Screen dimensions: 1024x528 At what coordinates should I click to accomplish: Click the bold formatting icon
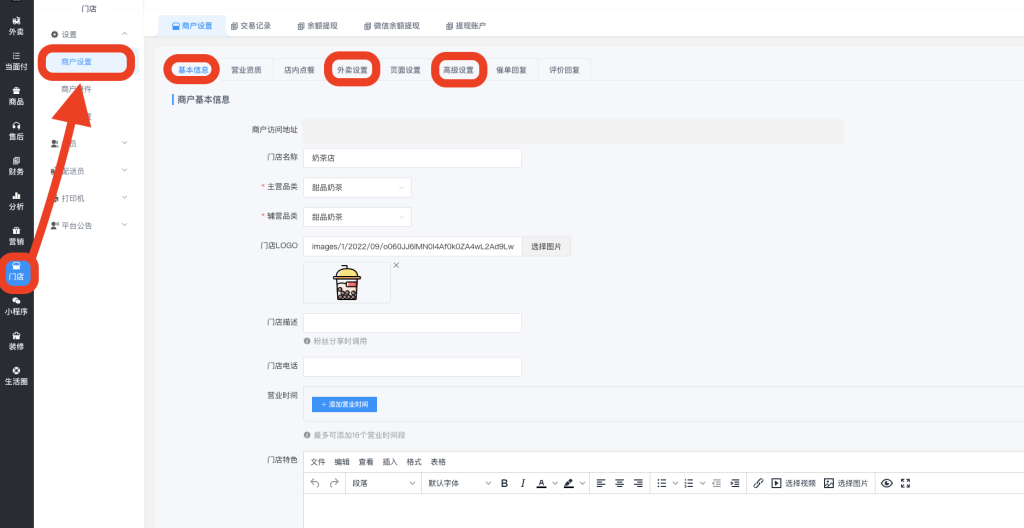tap(504, 483)
